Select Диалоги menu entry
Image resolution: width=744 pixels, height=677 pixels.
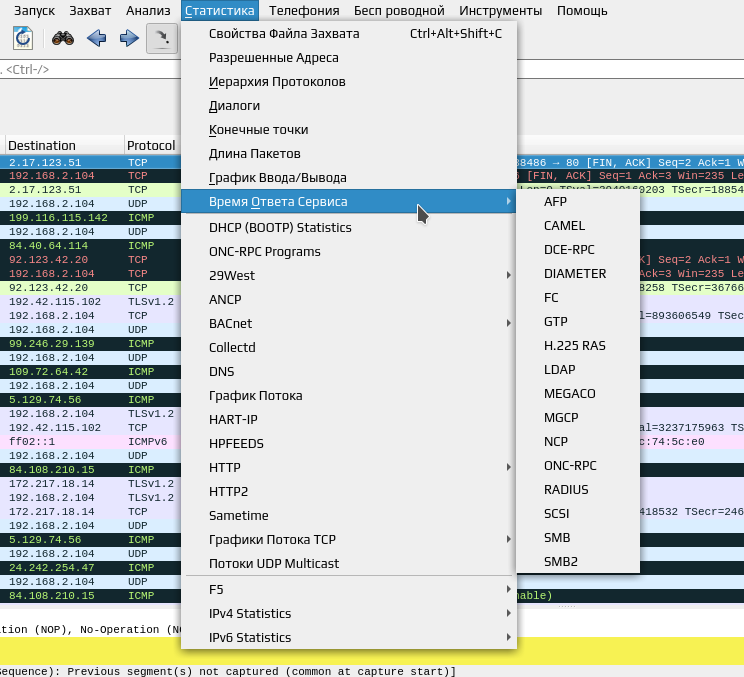pos(349,106)
